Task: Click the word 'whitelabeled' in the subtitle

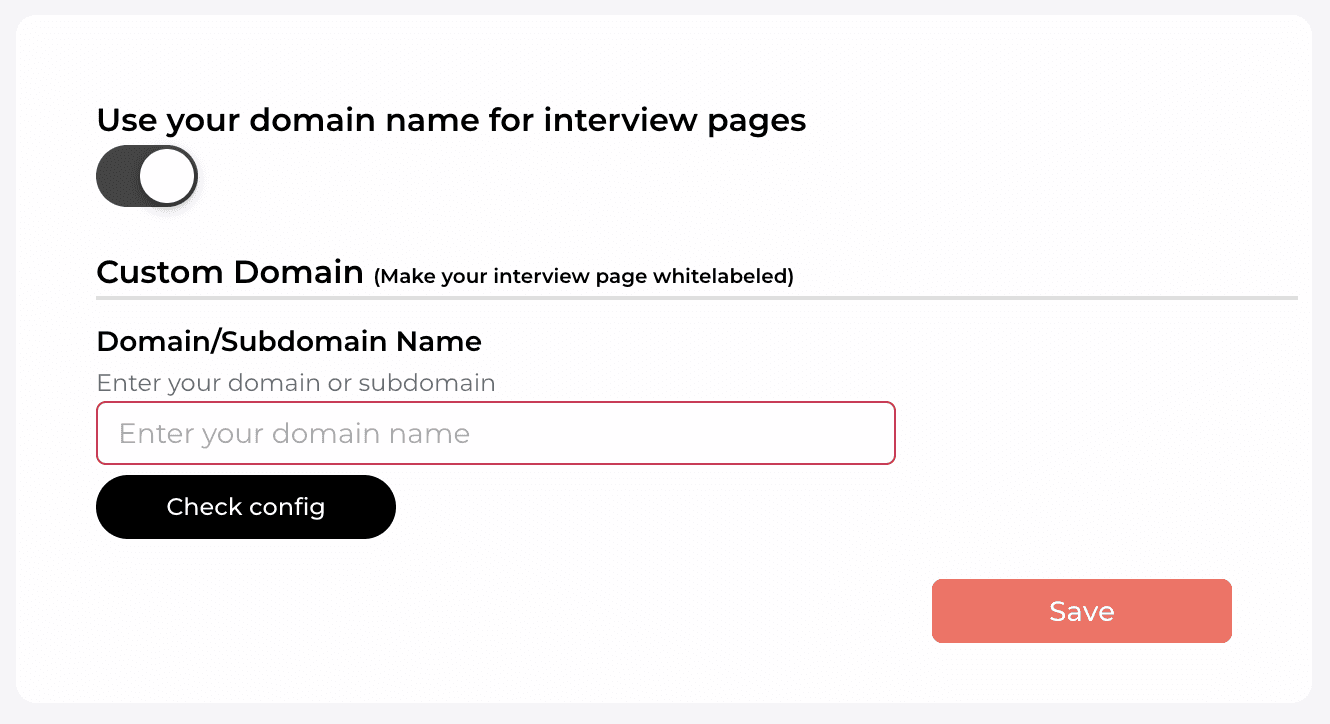Action: (x=723, y=276)
